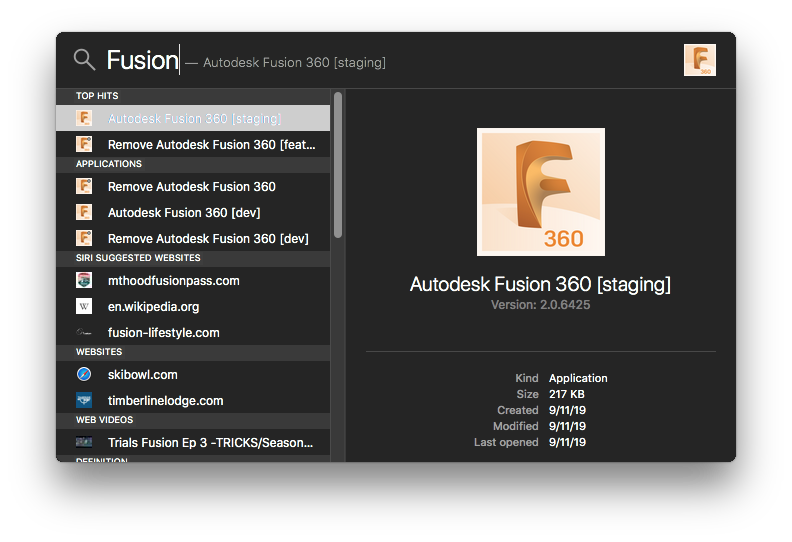This screenshot has width=792, height=542.
Task: Select Remove Autodesk Fusion 360 [feat... result
Action: (x=193, y=144)
